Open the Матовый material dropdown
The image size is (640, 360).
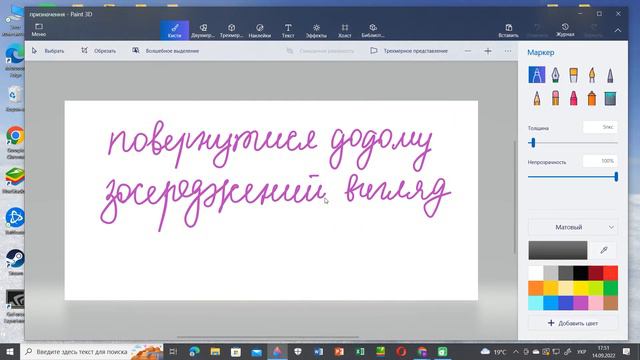coord(573,227)
